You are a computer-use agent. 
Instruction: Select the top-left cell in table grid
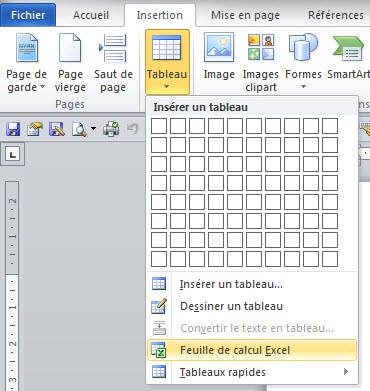(x=159, y=126)
